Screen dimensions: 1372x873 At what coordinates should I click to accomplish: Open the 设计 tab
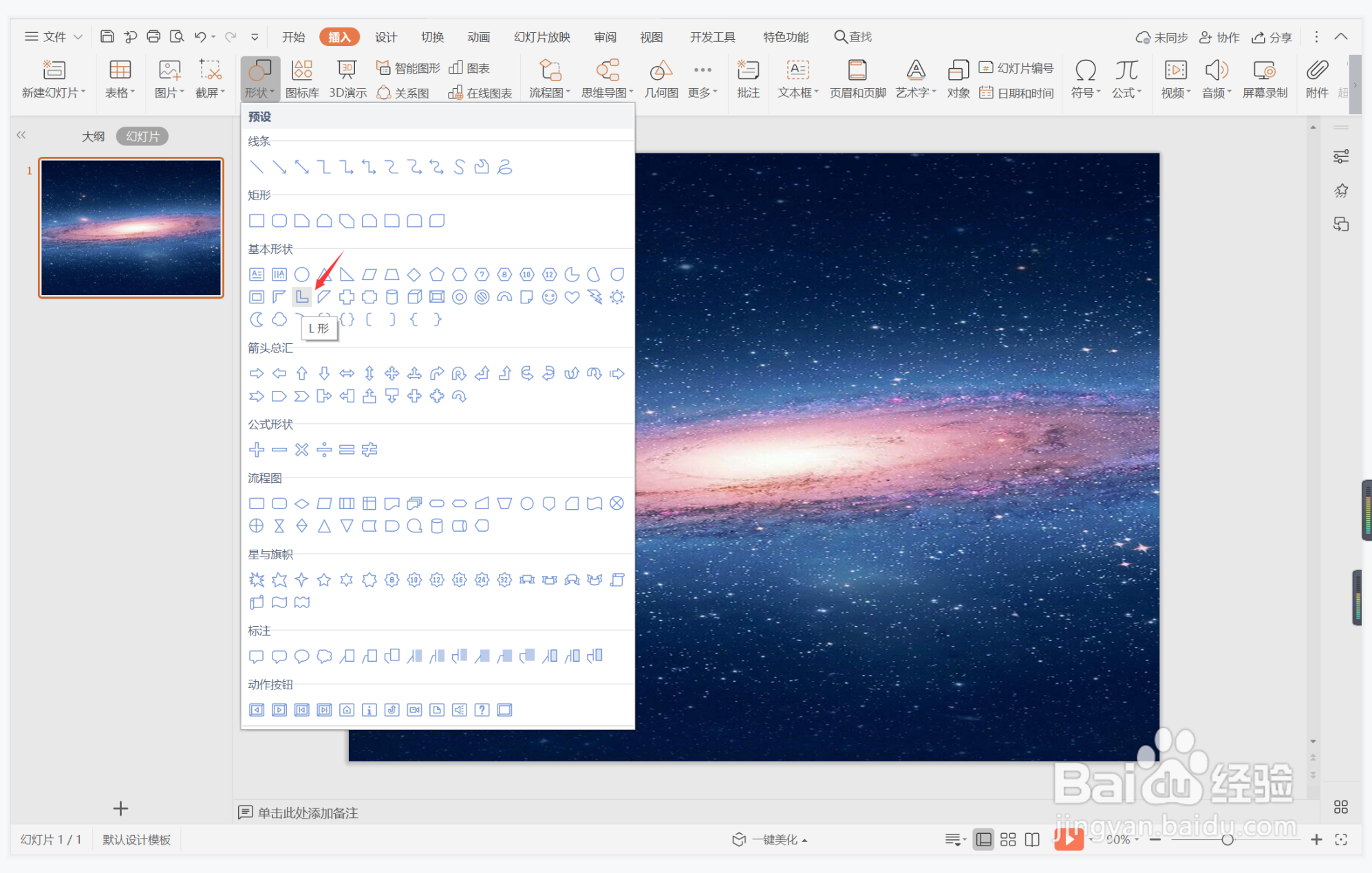coord(386,37)
